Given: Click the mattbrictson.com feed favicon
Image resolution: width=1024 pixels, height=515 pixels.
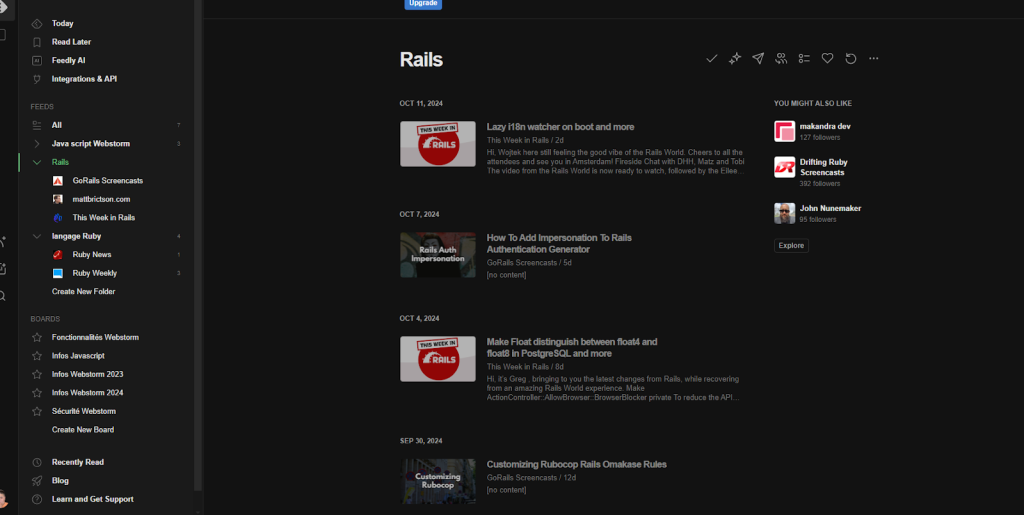Looking at the screenshot, I should point(57,199).
